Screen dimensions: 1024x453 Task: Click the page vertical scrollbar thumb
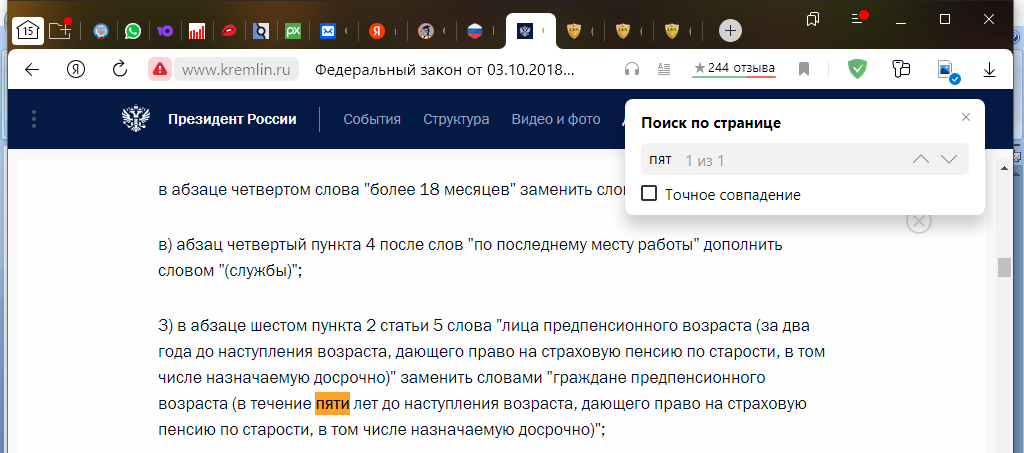tap(1004, 268)
